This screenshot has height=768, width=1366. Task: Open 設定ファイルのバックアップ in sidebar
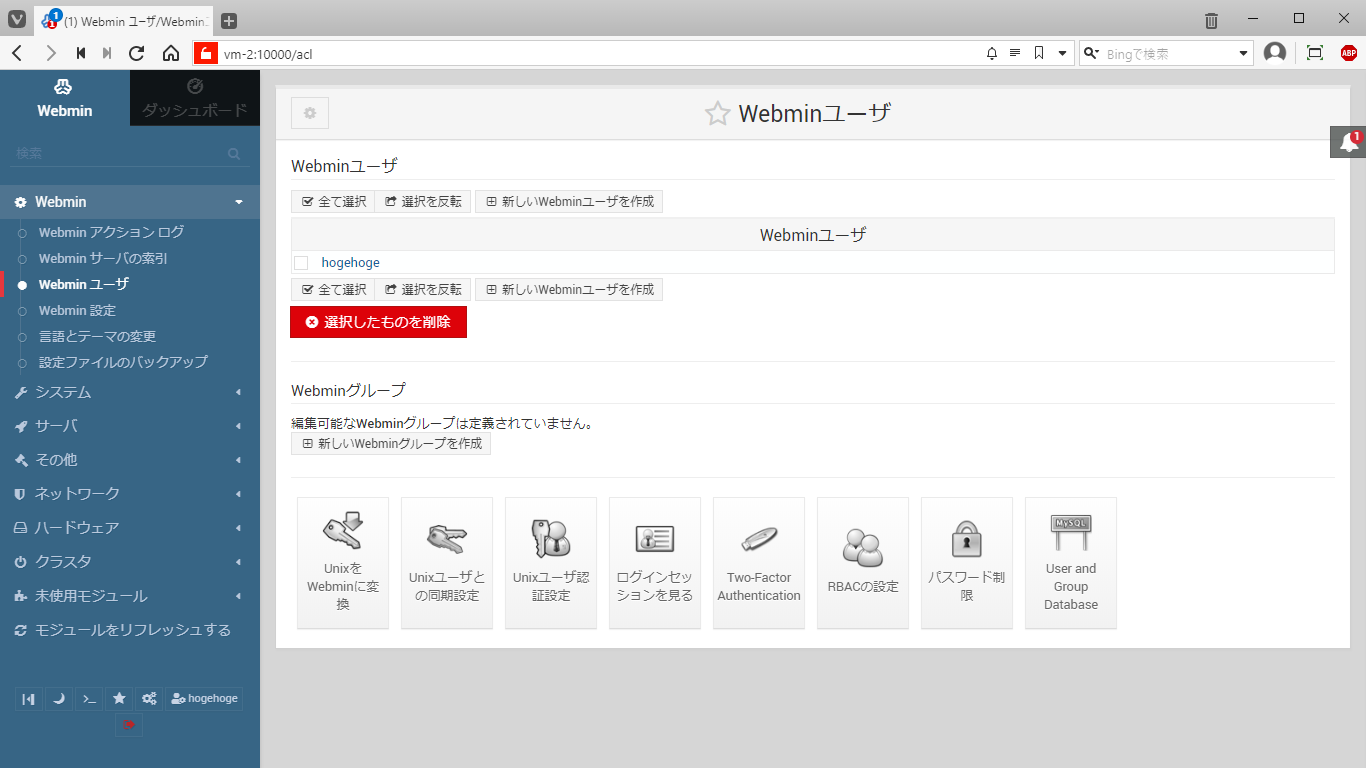point(123,362)
